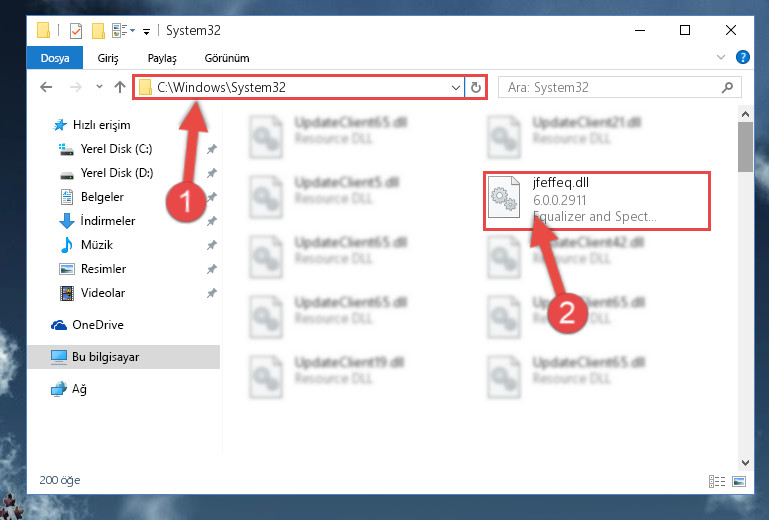Unpin Videolar from quick access
769x520 pixels.
(211, 293)
